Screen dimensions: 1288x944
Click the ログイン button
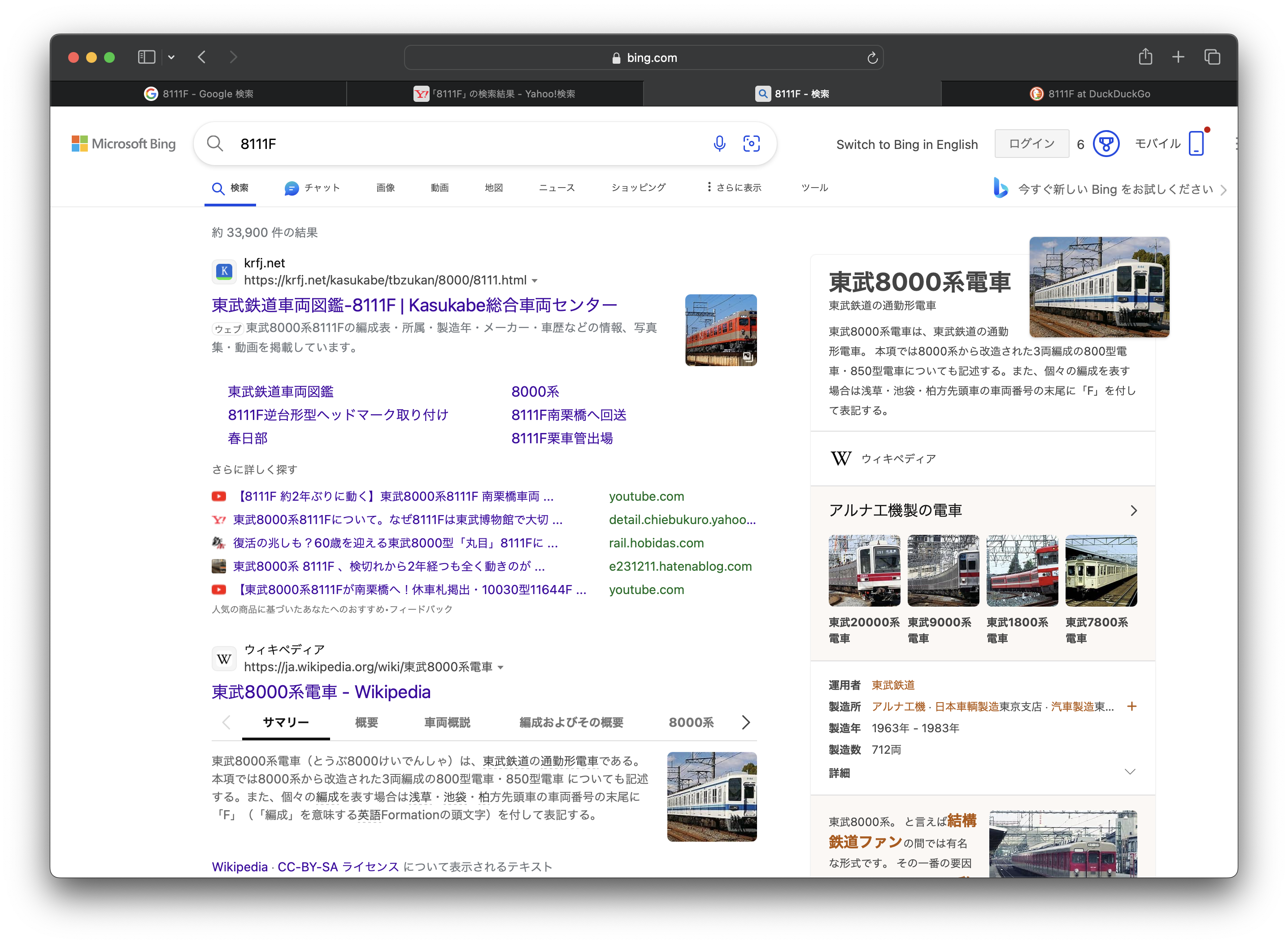(x=1031, y=144)
